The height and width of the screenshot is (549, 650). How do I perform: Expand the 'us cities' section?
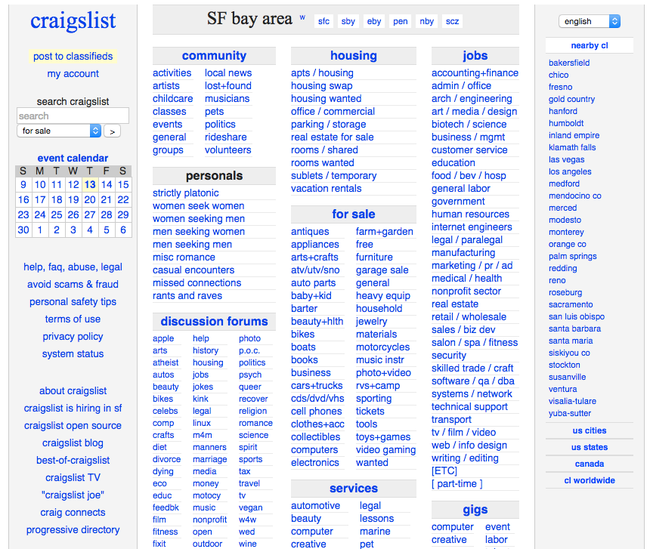click(x=589, y=431)
